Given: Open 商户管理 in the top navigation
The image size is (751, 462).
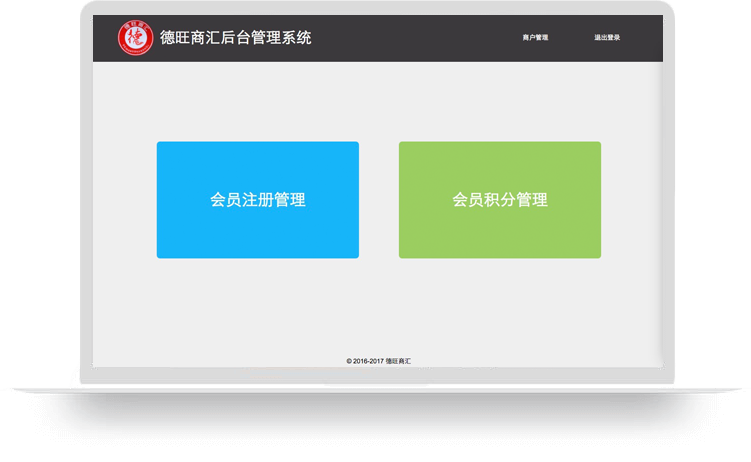Looking at the screenshot, I should [x=535, y=37].
